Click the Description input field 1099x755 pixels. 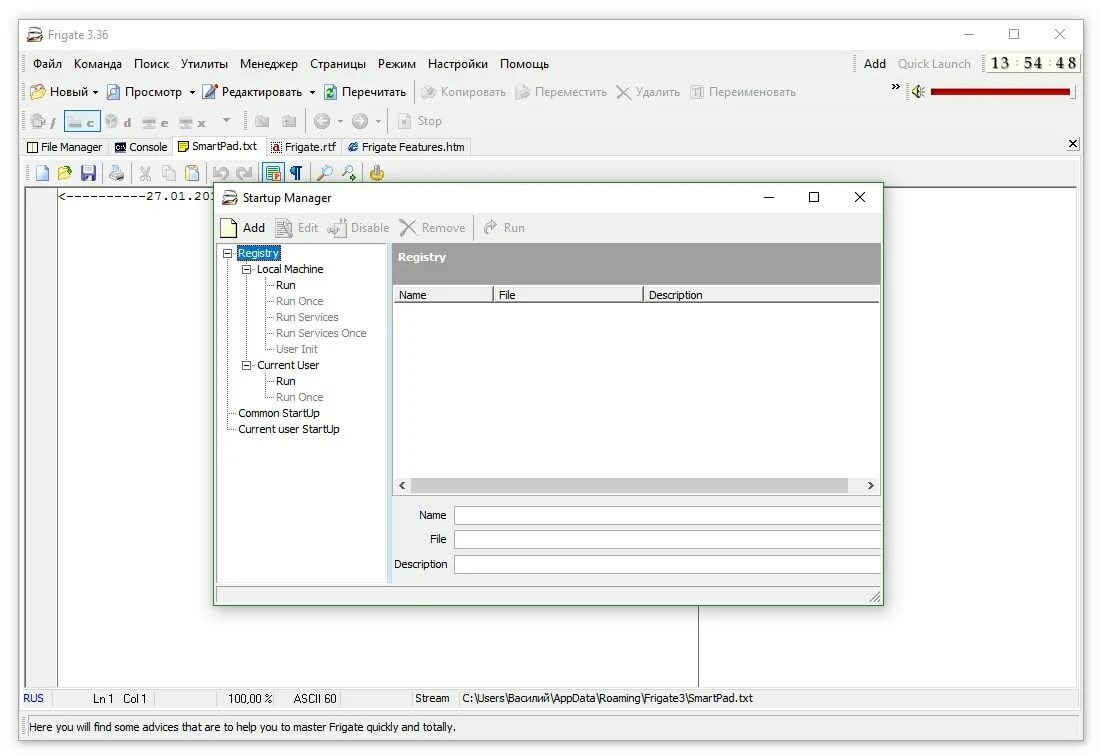(x=667, y=564)
